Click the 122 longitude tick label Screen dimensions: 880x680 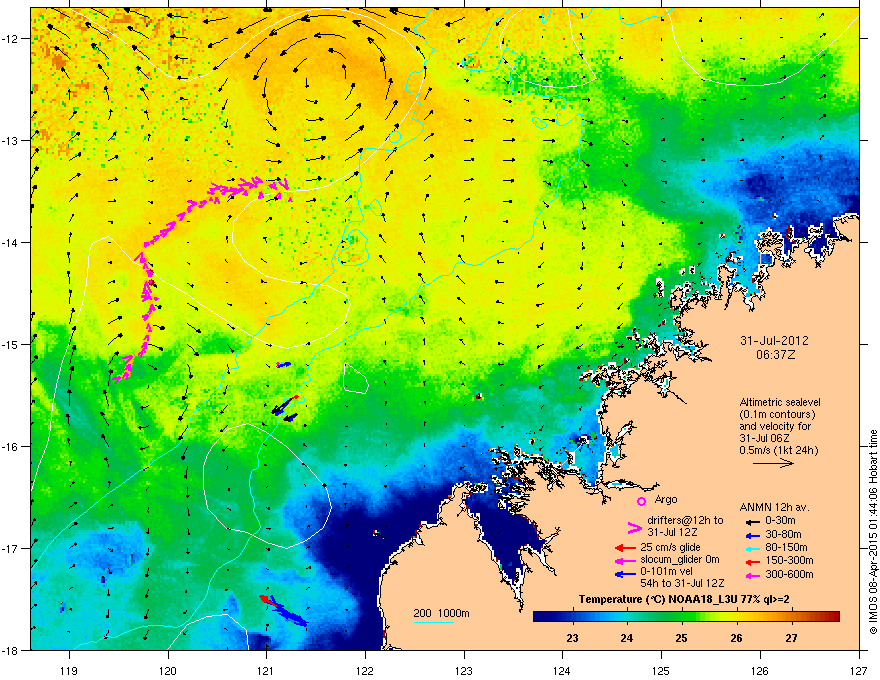coord(365,670)
